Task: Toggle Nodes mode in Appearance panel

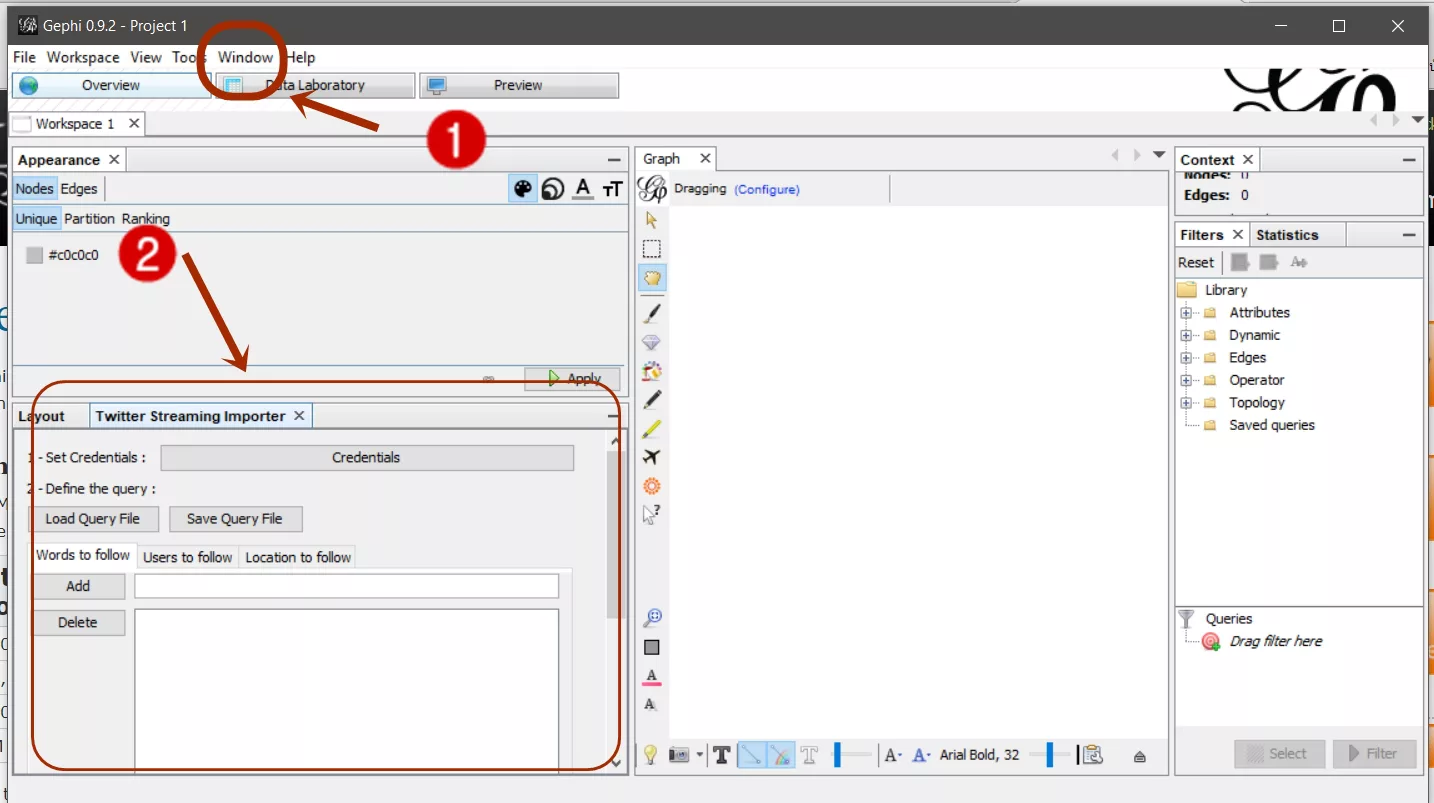Action: pyautogui.click(x=35, y=188)
